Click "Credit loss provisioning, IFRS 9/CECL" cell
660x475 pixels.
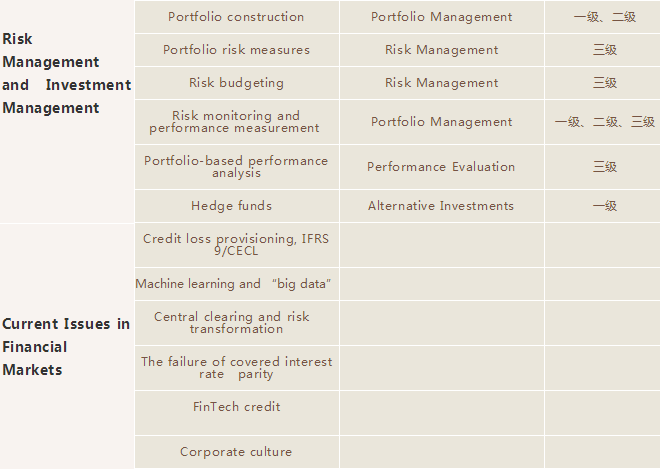(236, 245)
